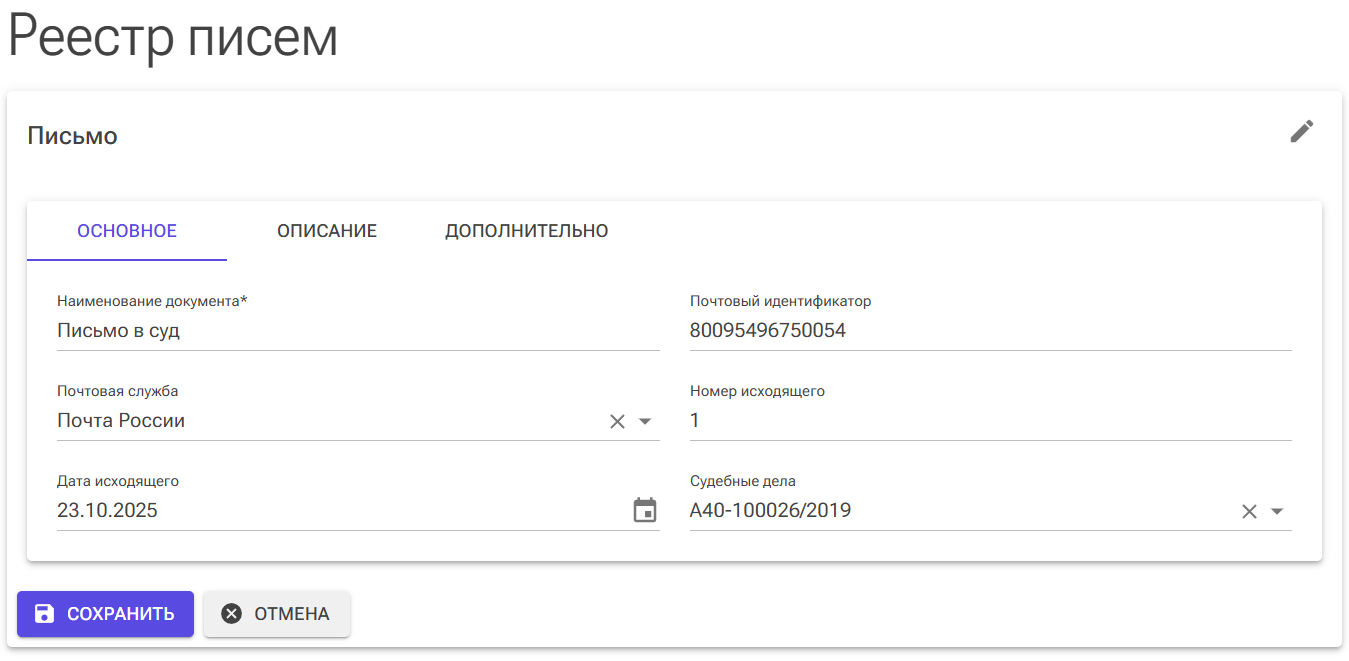Select the Основное tab
The height and width of the screenshot is (661, 1349).
click(126, 231)
